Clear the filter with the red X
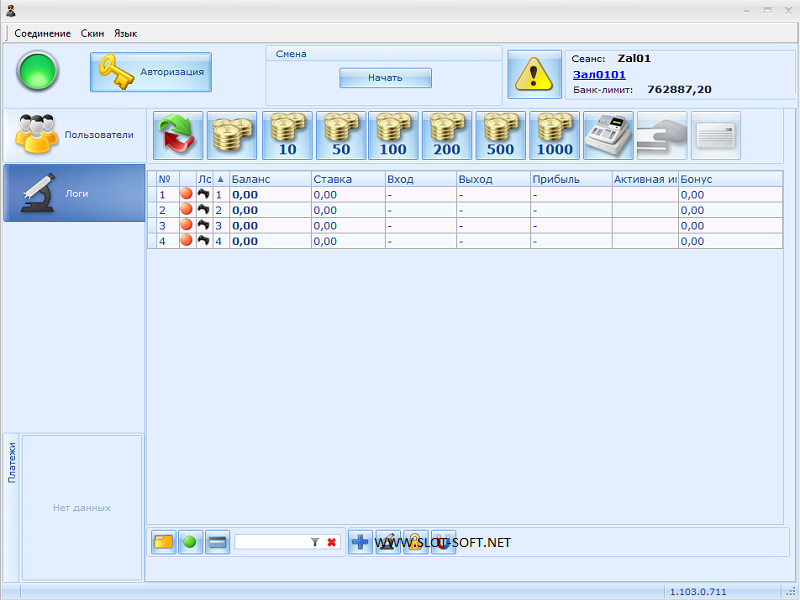This screenshot has height=600, width=800. [x=332, y=542]
